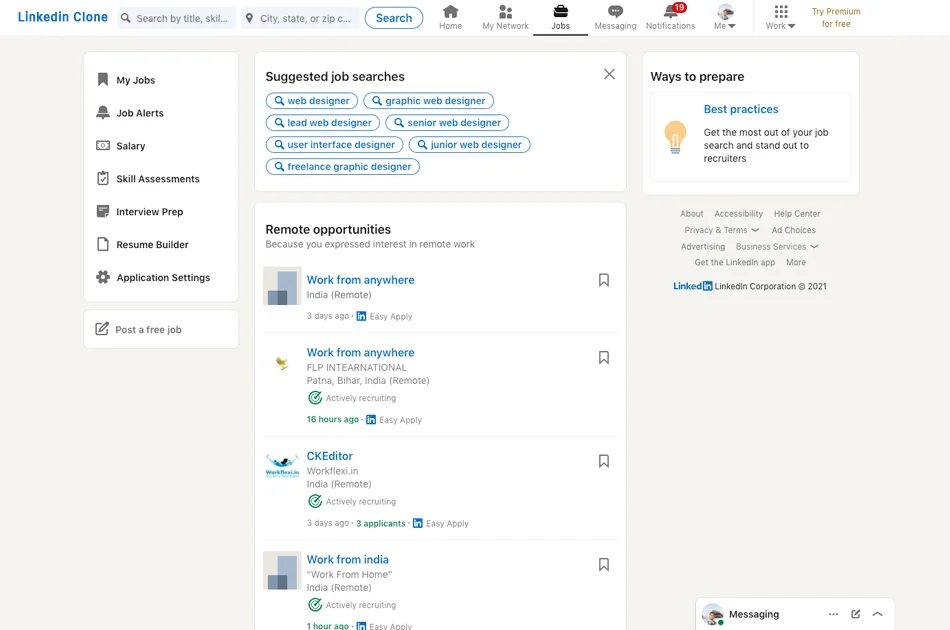Viewport: 950px width, 630px height.
Task: Dismiss the Suggested job searches card
Action: point(609,74)
